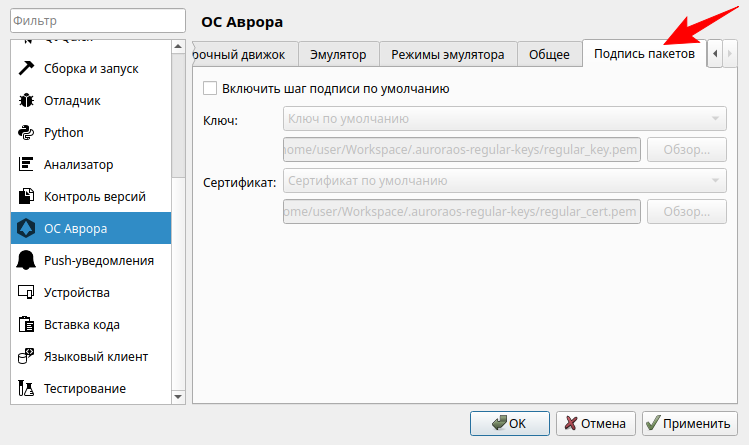The image size is (749, 445).
Task: Click the bell icon for Push-уведомления
Action: click(26, 260)
